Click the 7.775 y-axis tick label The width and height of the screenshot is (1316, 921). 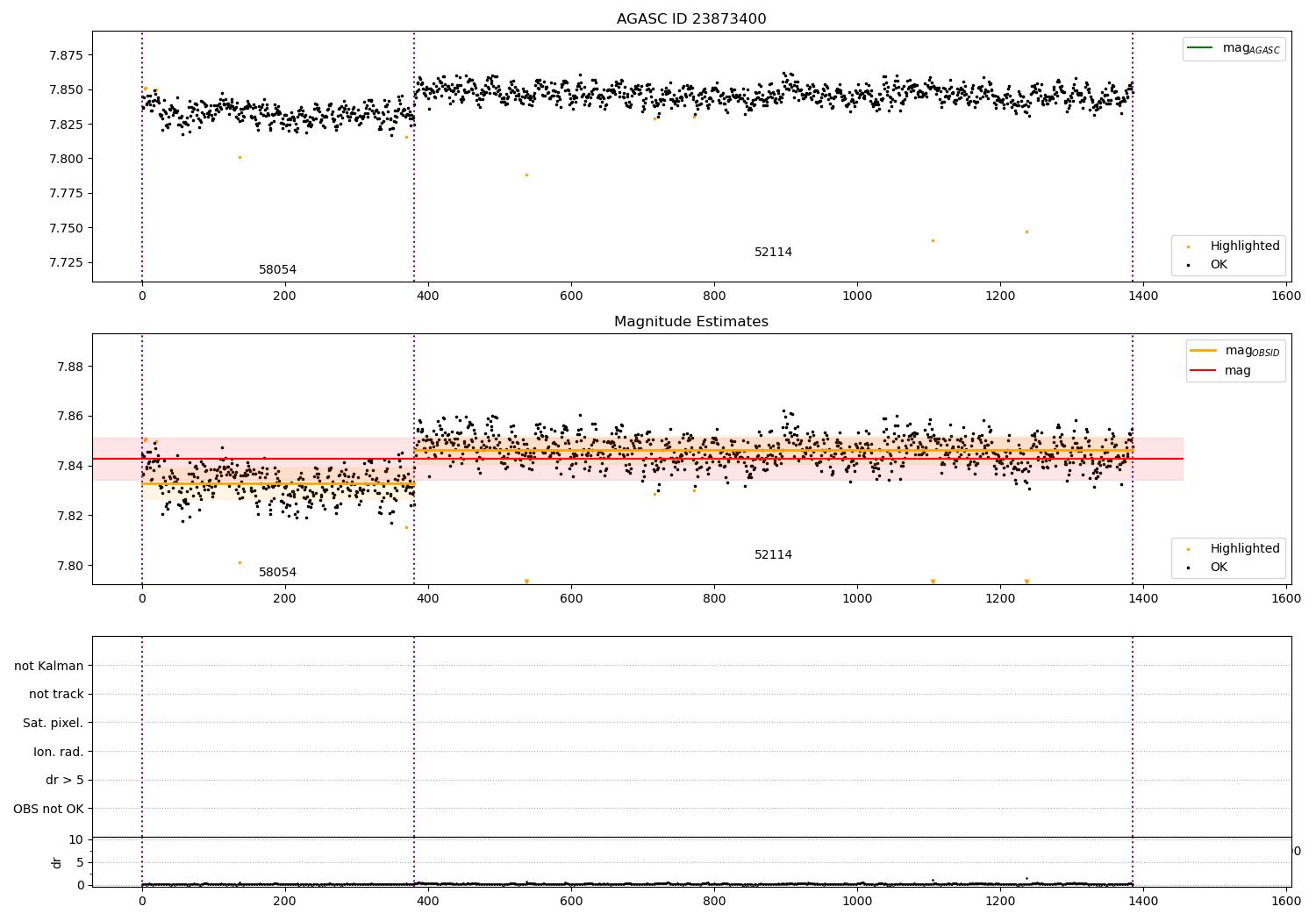pyautogui.click(x=66, y=194)
